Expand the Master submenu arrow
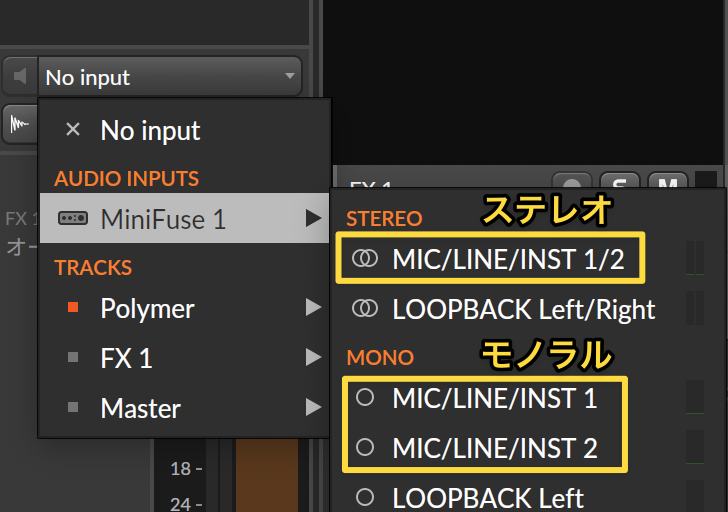The image size is (728, 512). (313, 408)
